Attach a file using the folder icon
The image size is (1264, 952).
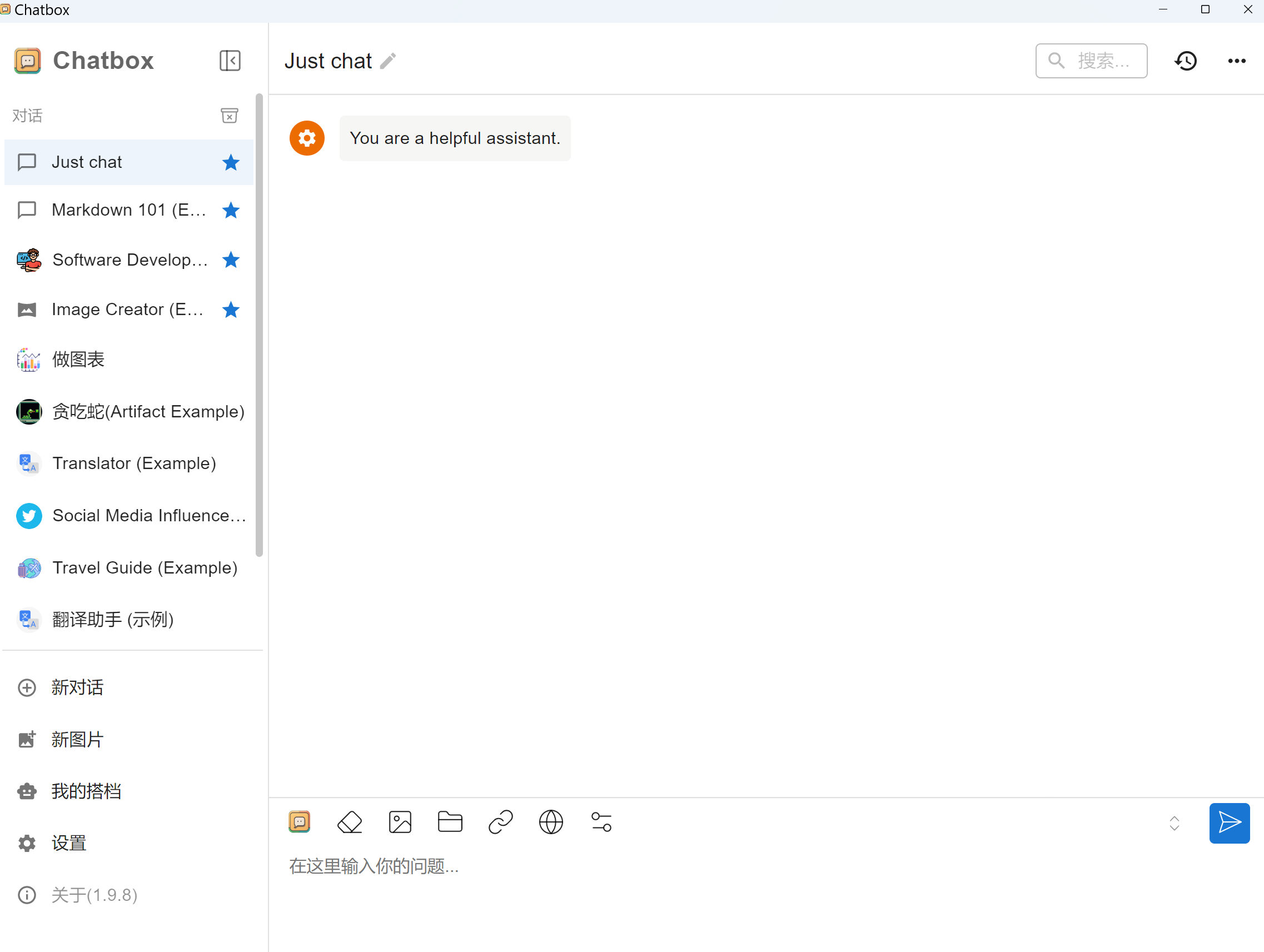pyautogui.click(x=450, y=823)
